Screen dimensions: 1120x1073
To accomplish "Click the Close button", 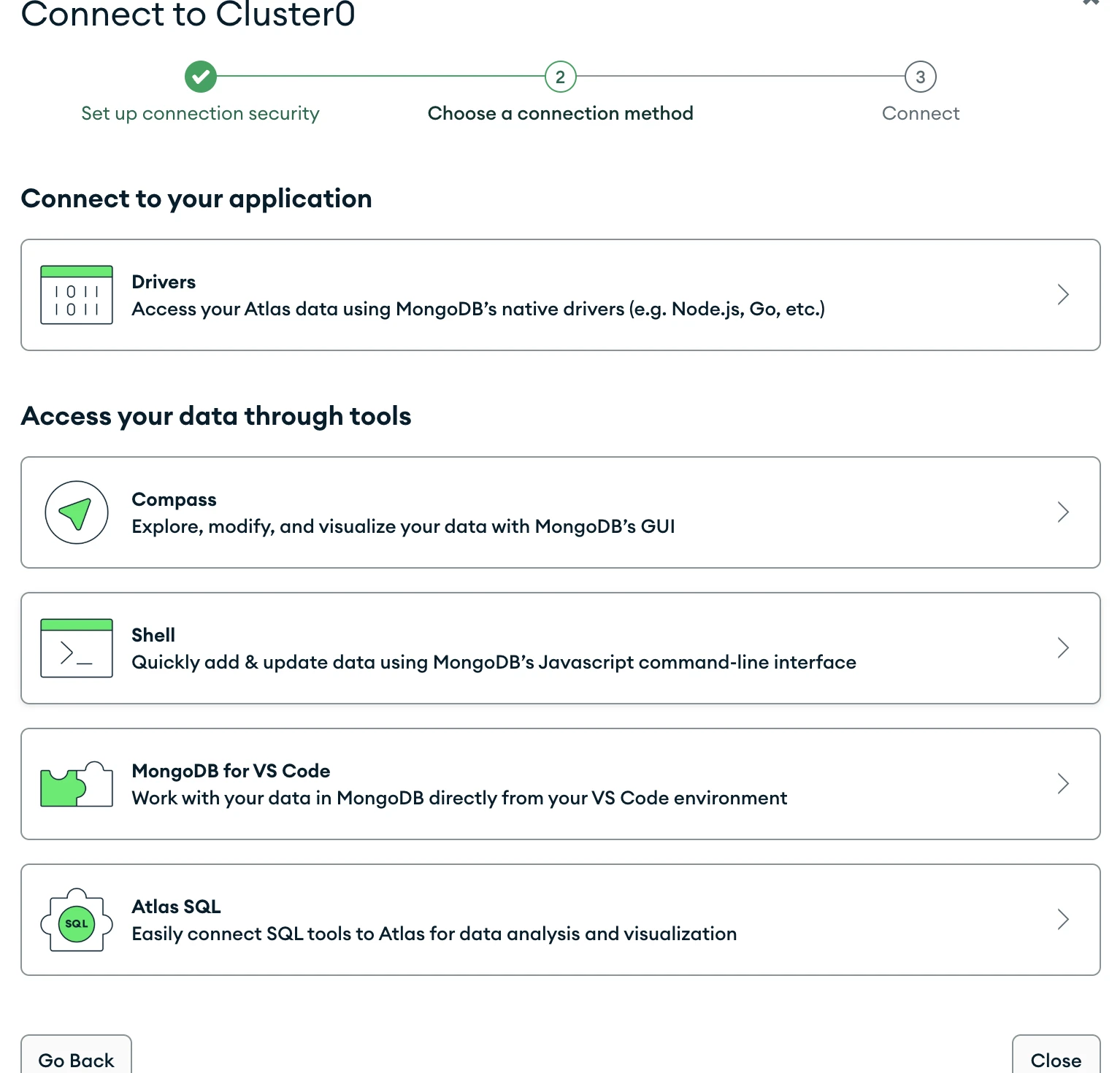I will 1056,1058.
